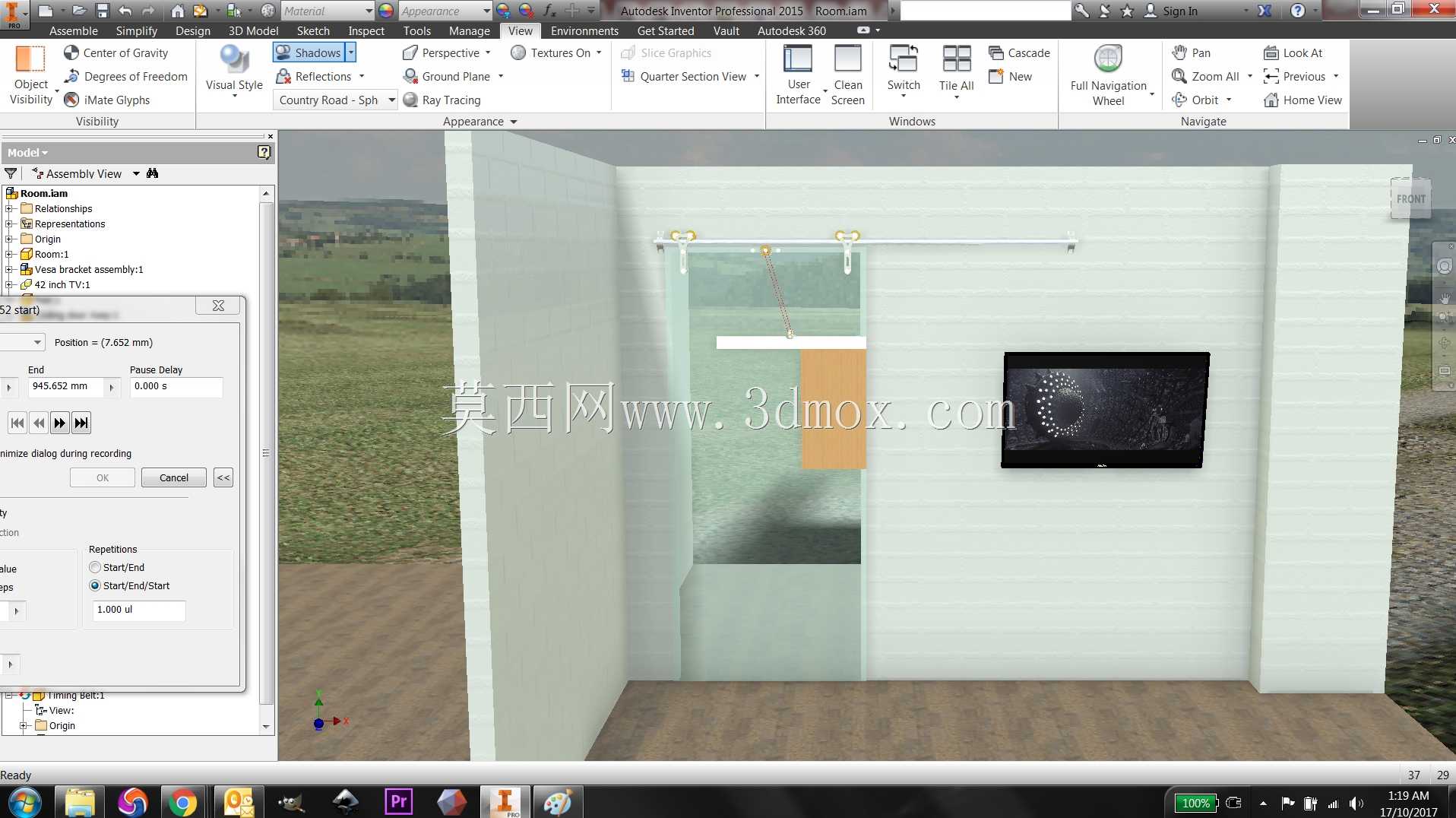Open the 3D Model ribbon tab
This screenshot has height=818, width=1456.
(x=253, y=30)
